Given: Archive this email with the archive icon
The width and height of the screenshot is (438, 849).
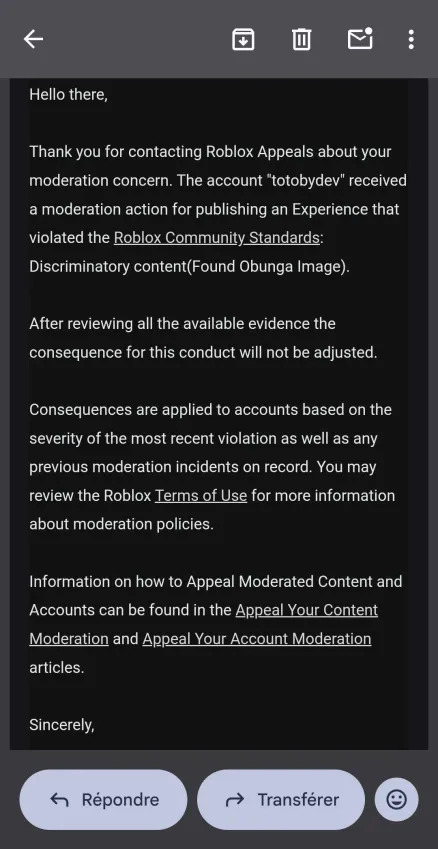Looking at the screenshot, I should coord(243,39).
